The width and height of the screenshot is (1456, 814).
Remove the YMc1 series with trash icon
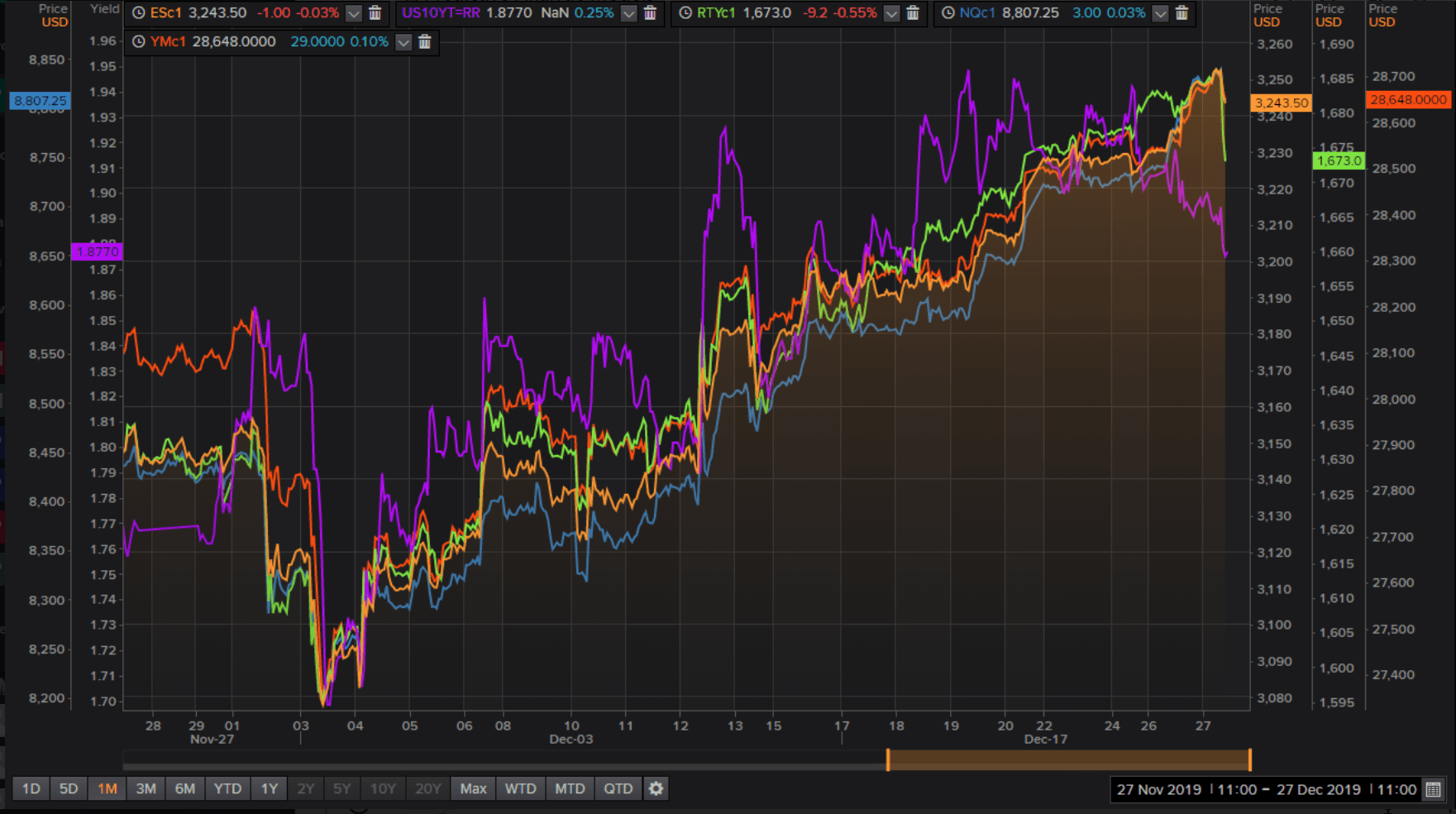tap(424, 42)
